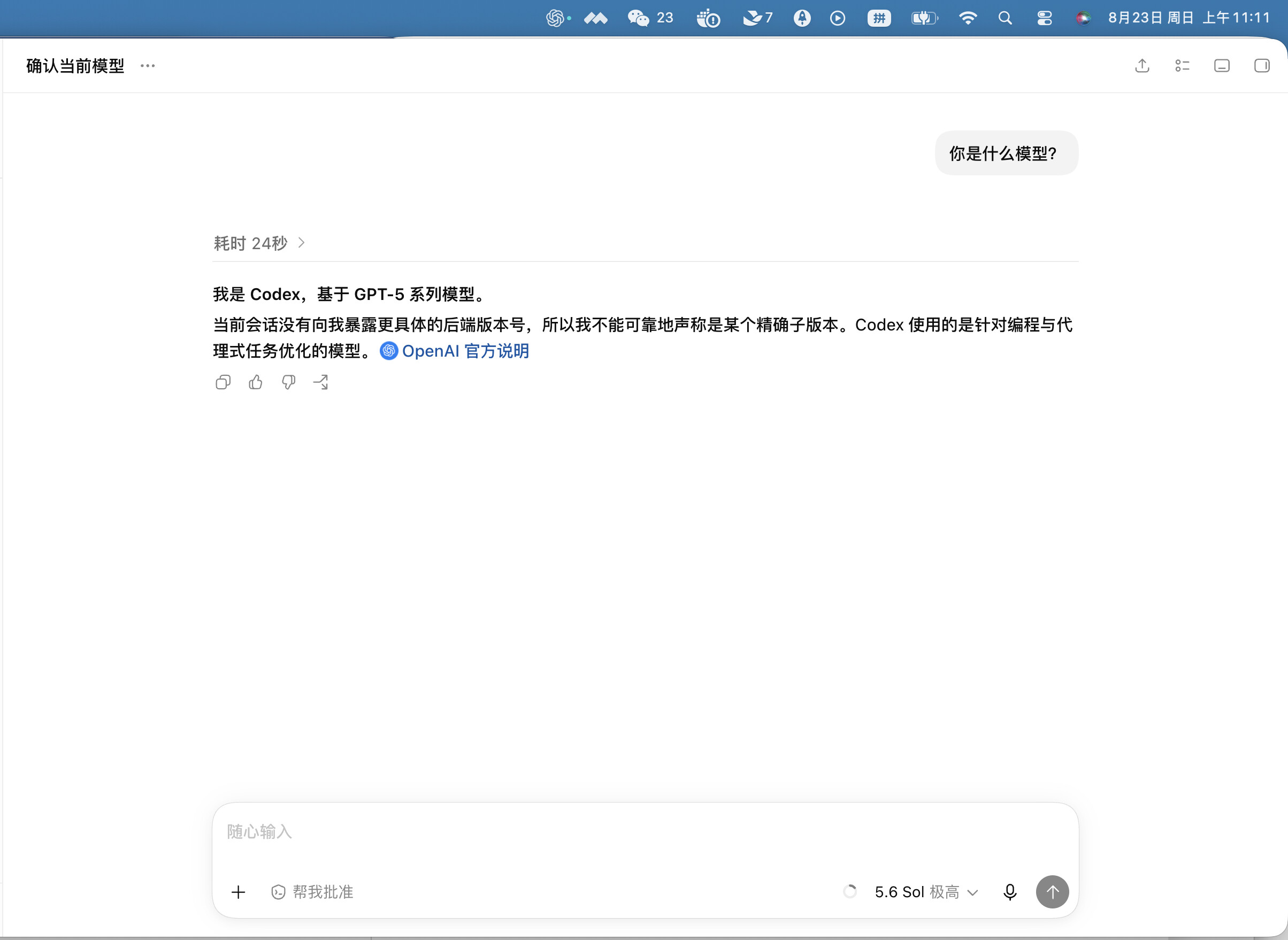Viewport: 1288px width, 940px height.
Task: Click the plus button to add attachment
Action: point(239,892)
